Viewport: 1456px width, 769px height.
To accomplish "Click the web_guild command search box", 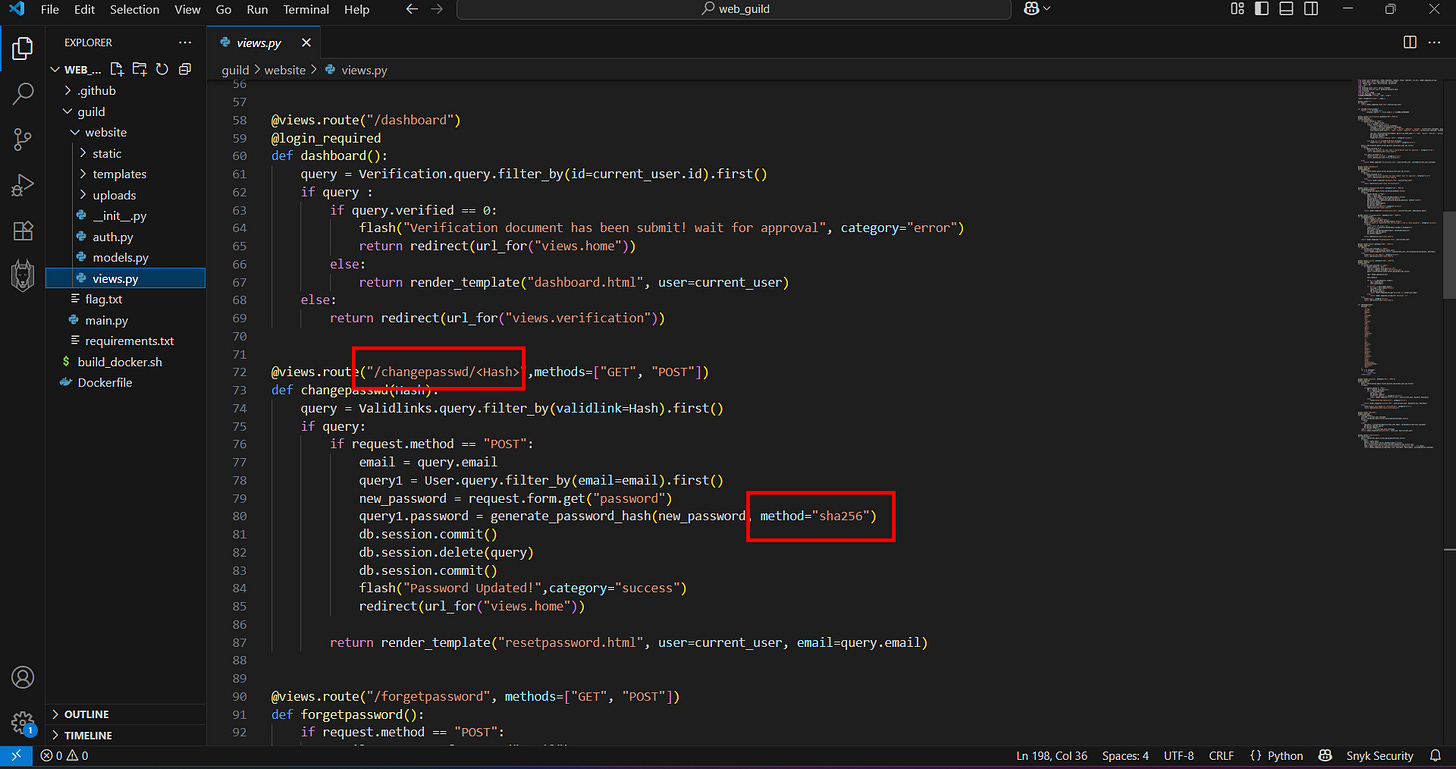I will 734,9.
